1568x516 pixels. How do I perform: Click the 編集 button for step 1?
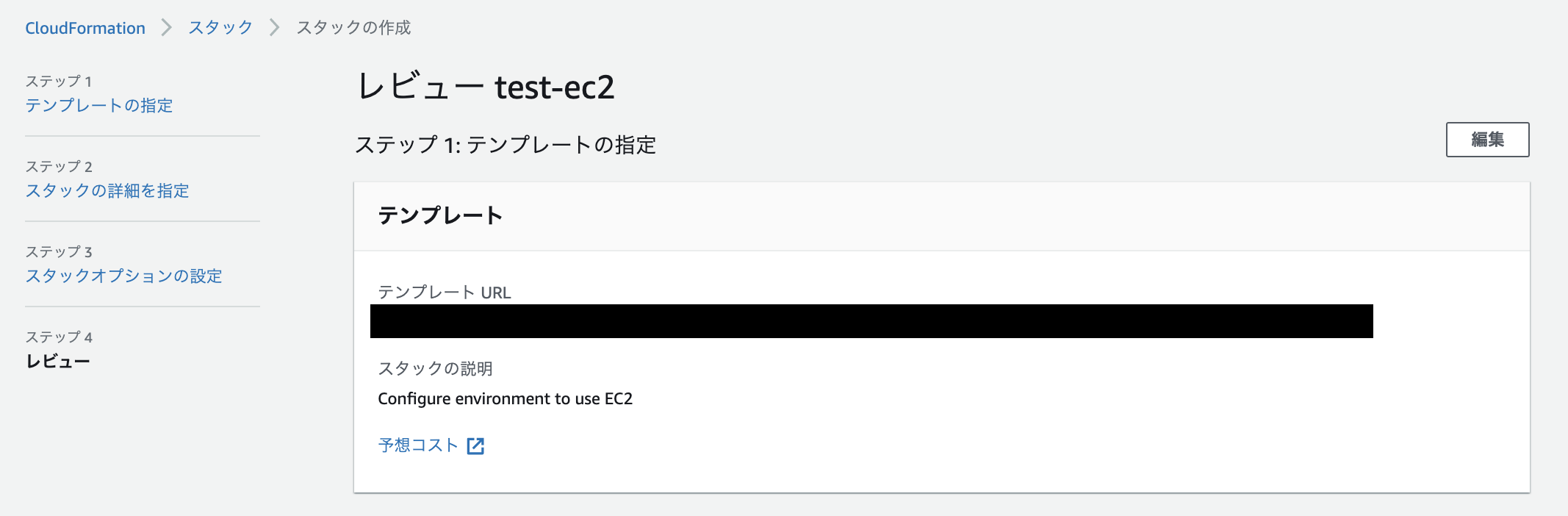coord(1488,140)
